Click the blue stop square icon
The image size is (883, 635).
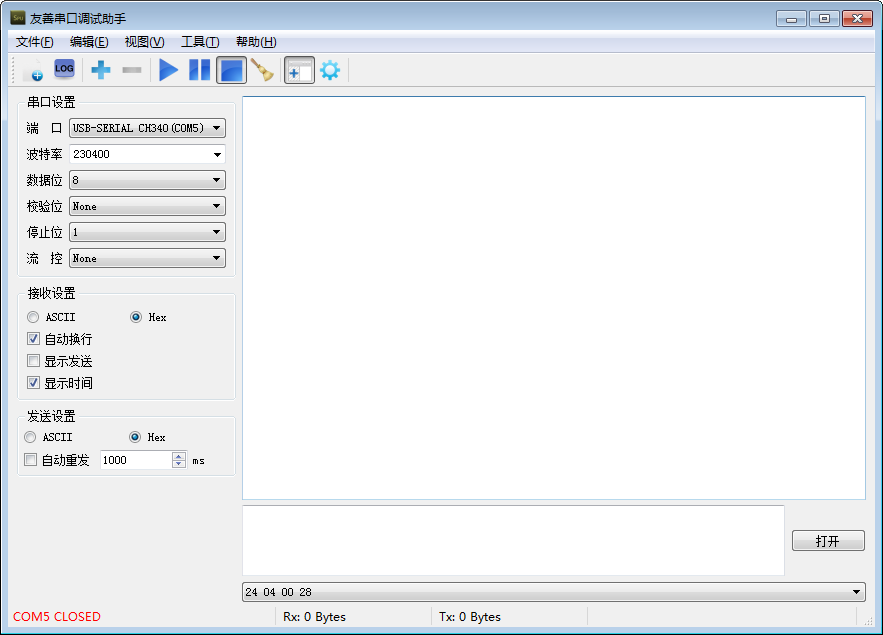pyautogui.click(x=232, y=70)
